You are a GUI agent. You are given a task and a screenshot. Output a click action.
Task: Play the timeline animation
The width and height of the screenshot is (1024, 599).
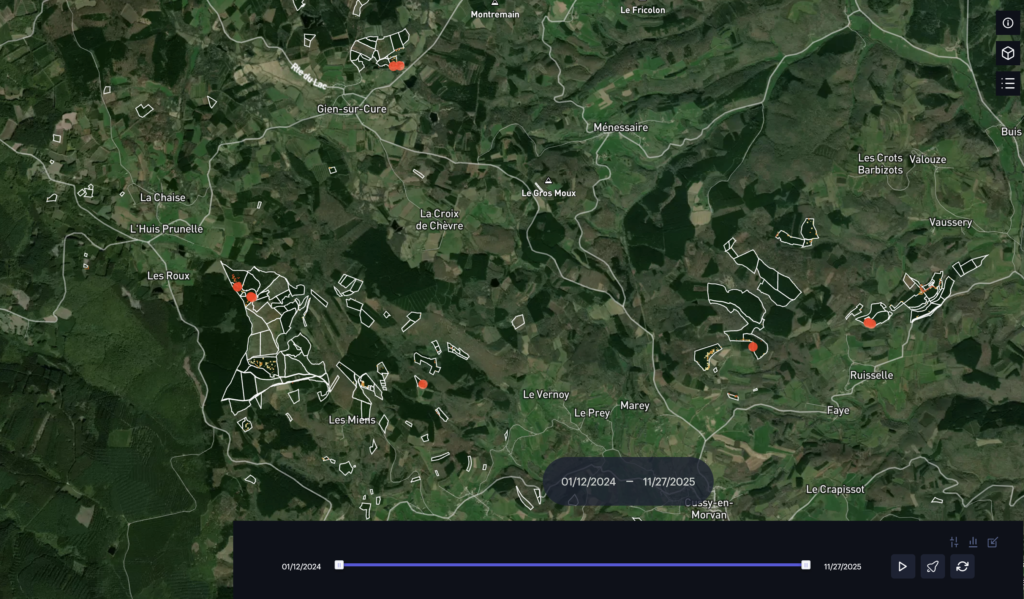902,566
